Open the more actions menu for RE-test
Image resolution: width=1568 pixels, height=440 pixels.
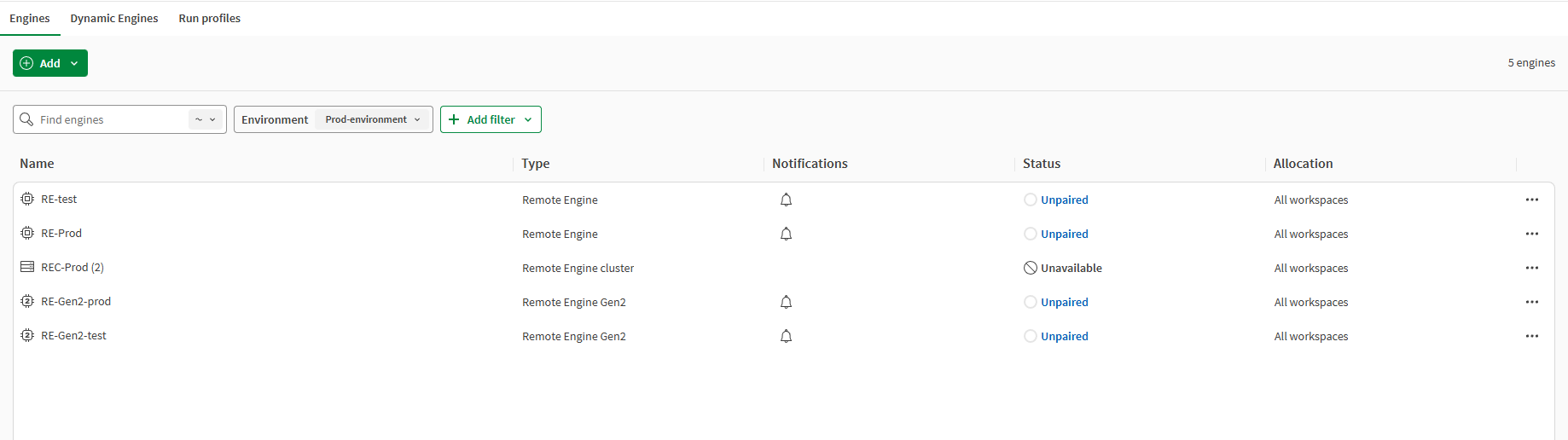(x=1531, y=200)
